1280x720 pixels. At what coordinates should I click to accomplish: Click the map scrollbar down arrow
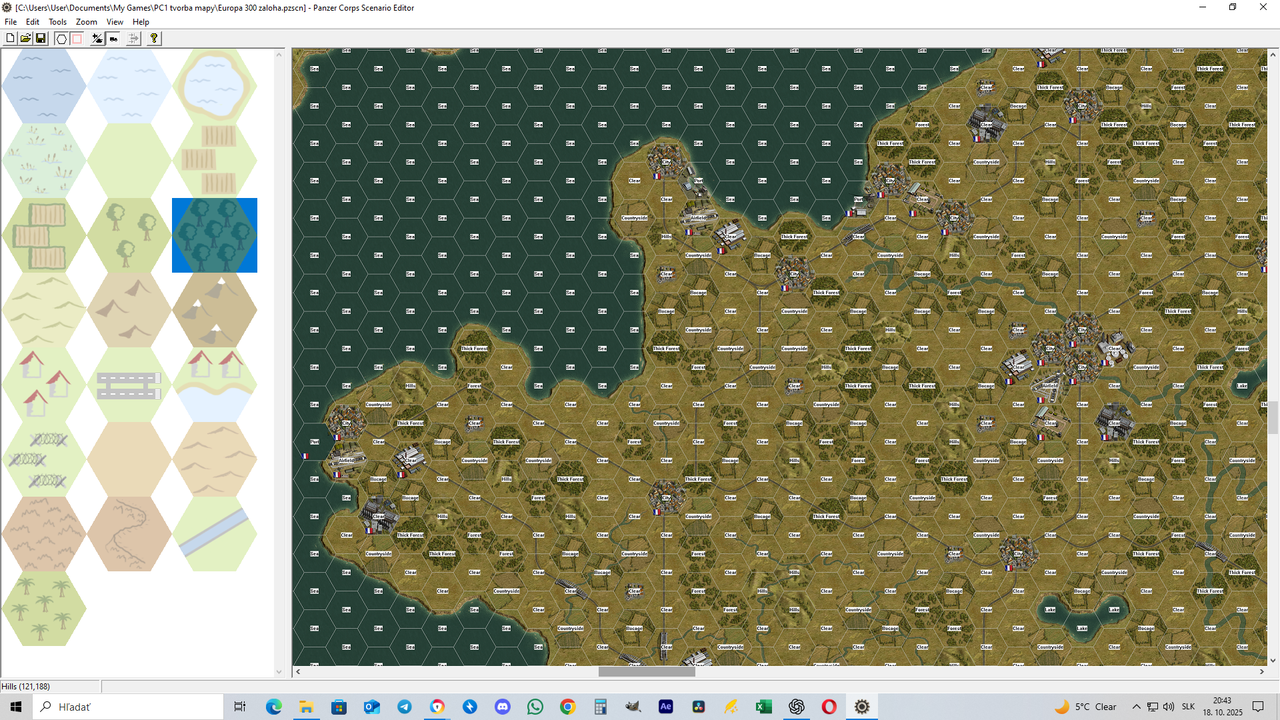1273,660
